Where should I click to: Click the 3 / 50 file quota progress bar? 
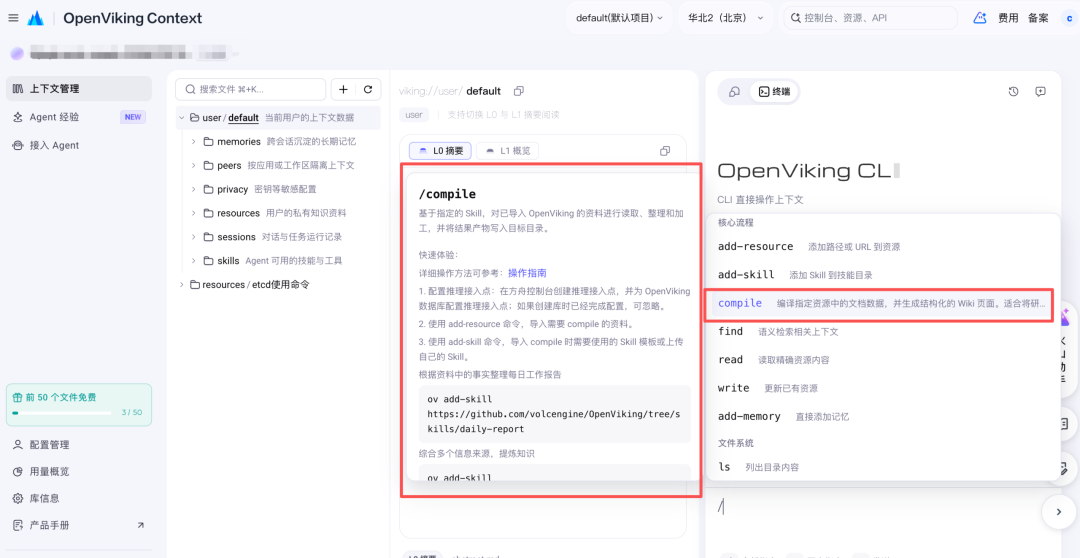point(61,413)
